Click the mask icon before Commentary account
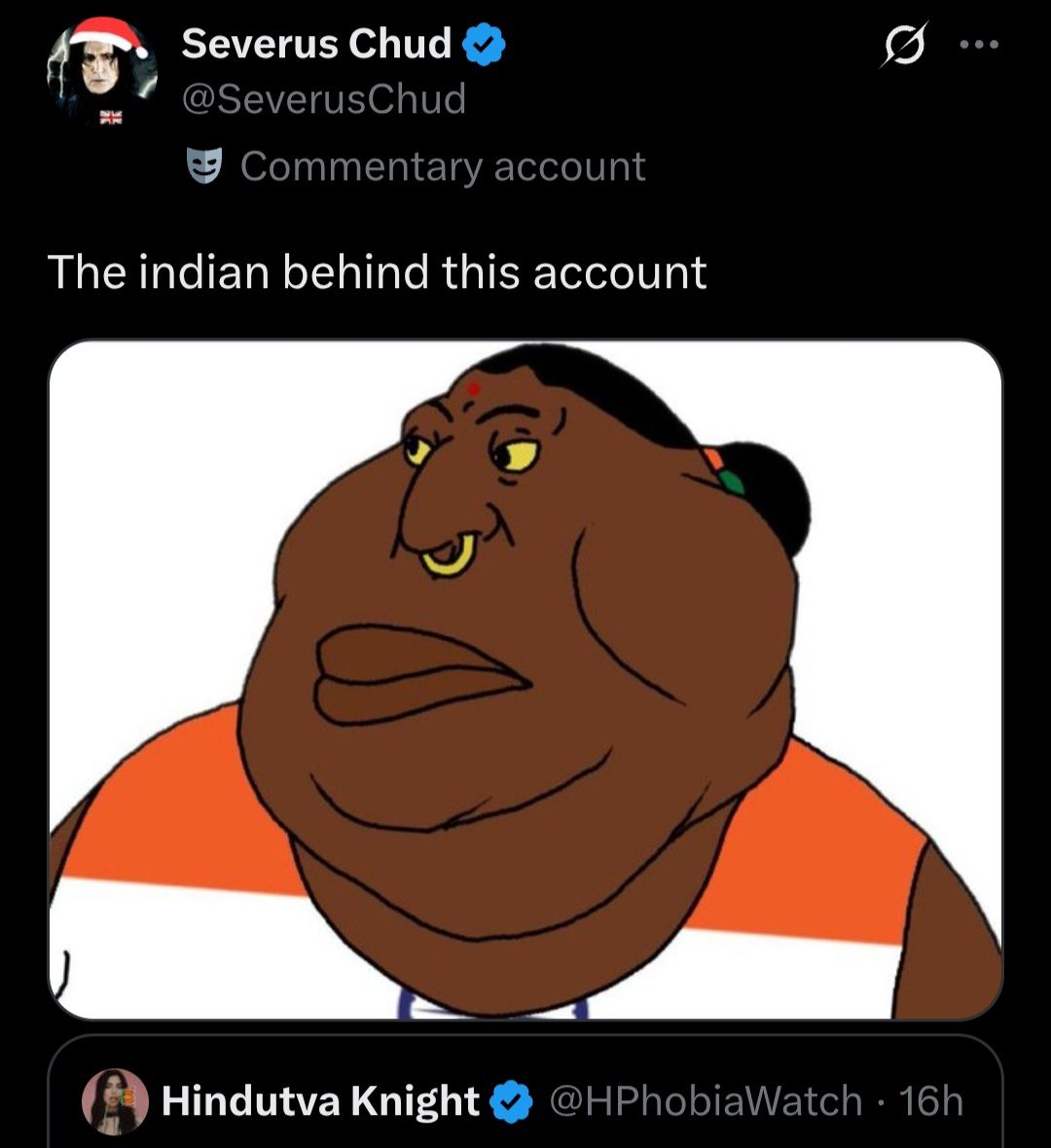This screenshot has width=1051, height=1148. pos(205,165)
